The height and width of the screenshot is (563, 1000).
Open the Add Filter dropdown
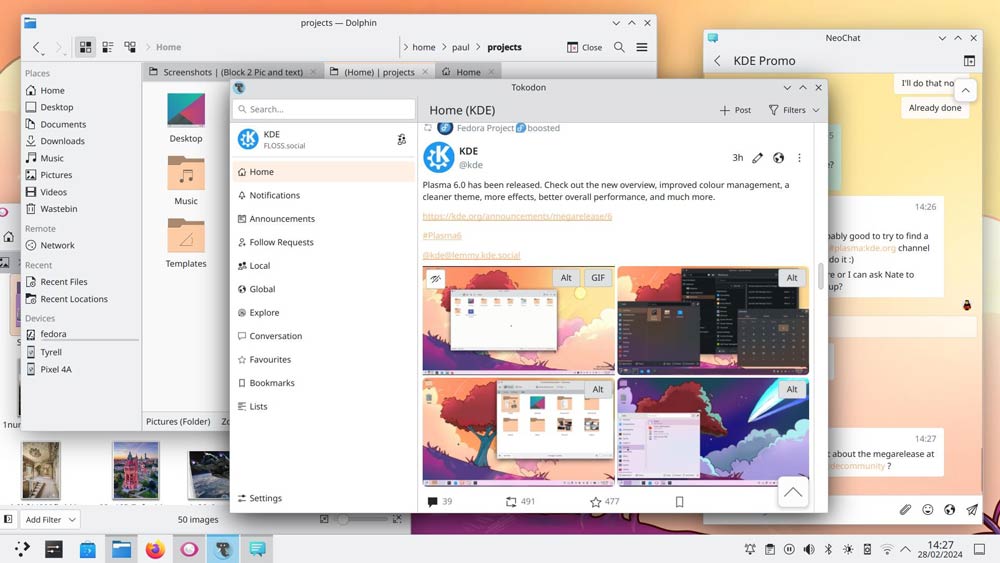pyautogui.click(x=48, y=520)
